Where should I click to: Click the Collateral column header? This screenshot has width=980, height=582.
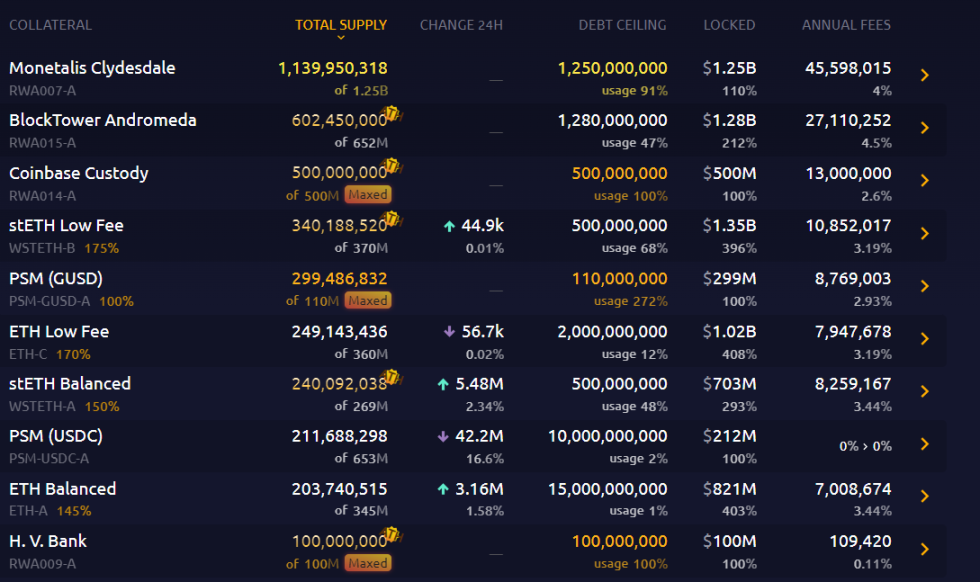[x=50, y=25]
